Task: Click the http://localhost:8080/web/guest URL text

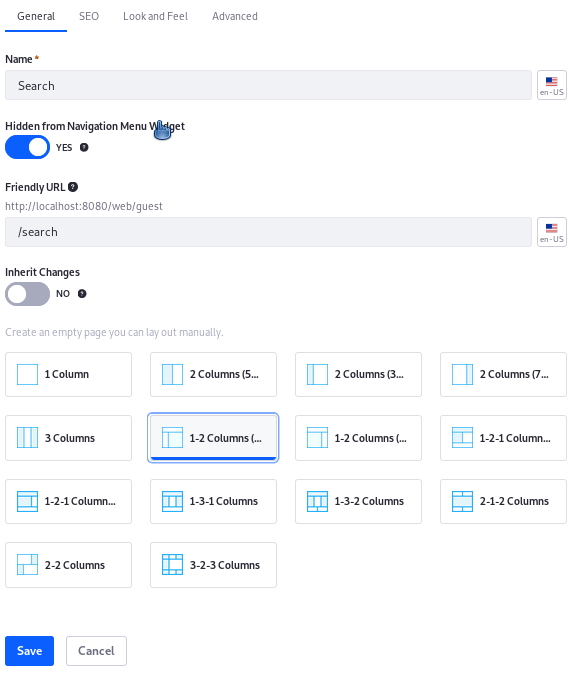Action: click(x=84, y=206)
